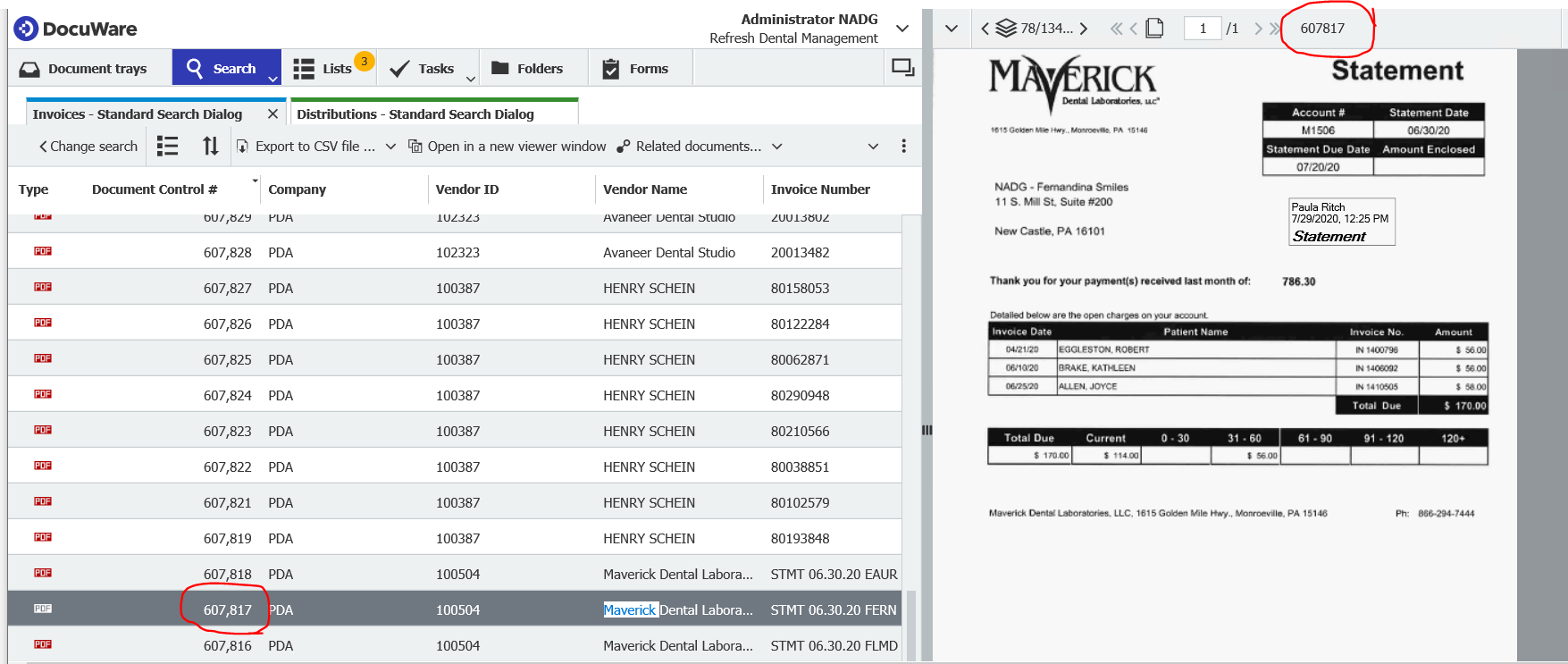Switch to Distributions Standard Search Dialog tab
The height and width of the screenshot is (664, 1568).
(x=415, y=114)
